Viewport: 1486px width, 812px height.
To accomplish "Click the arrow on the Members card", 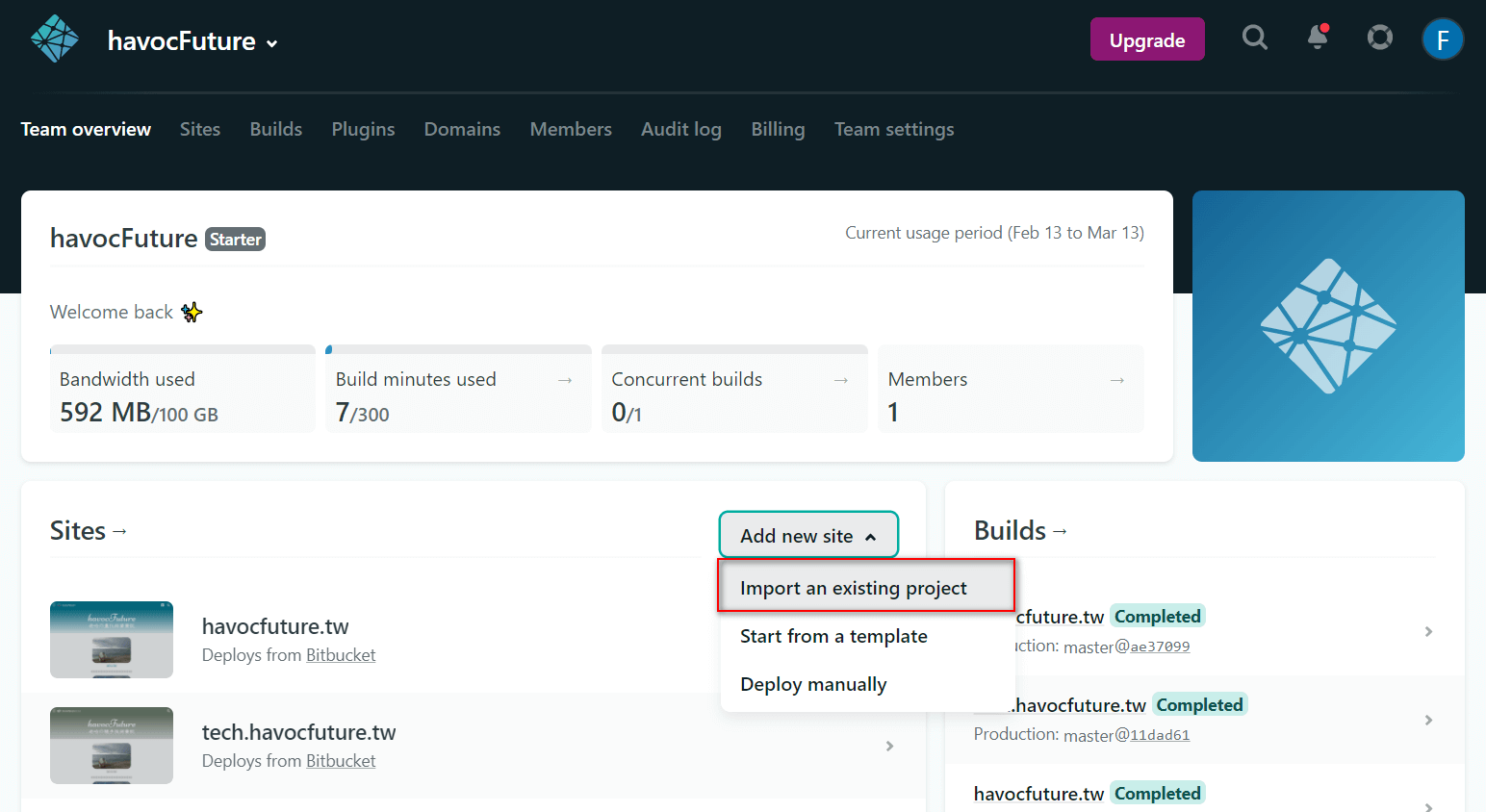I will pyautogui.click(x=1115, y=380).
